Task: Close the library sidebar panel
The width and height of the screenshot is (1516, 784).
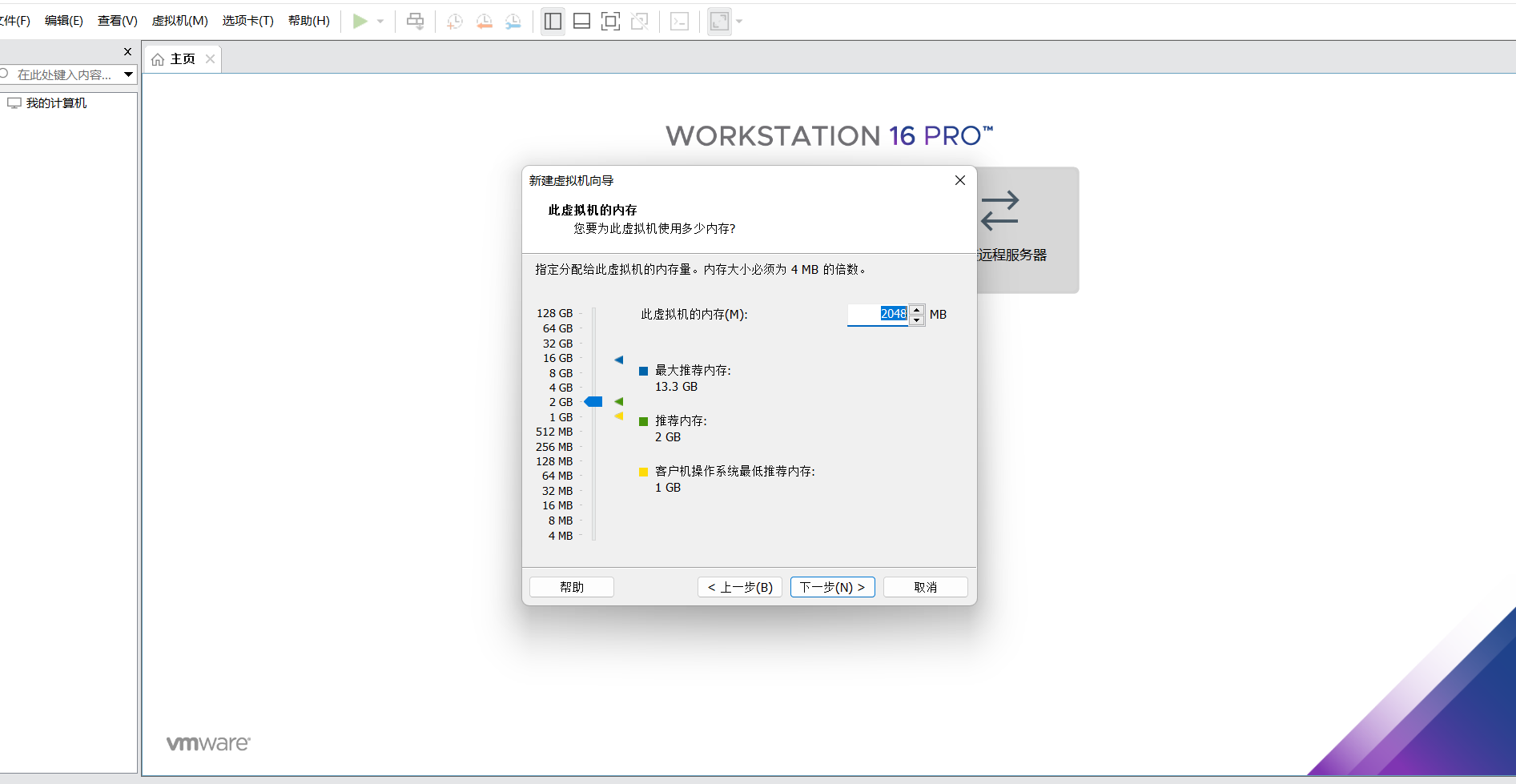Action: point(127,52)
